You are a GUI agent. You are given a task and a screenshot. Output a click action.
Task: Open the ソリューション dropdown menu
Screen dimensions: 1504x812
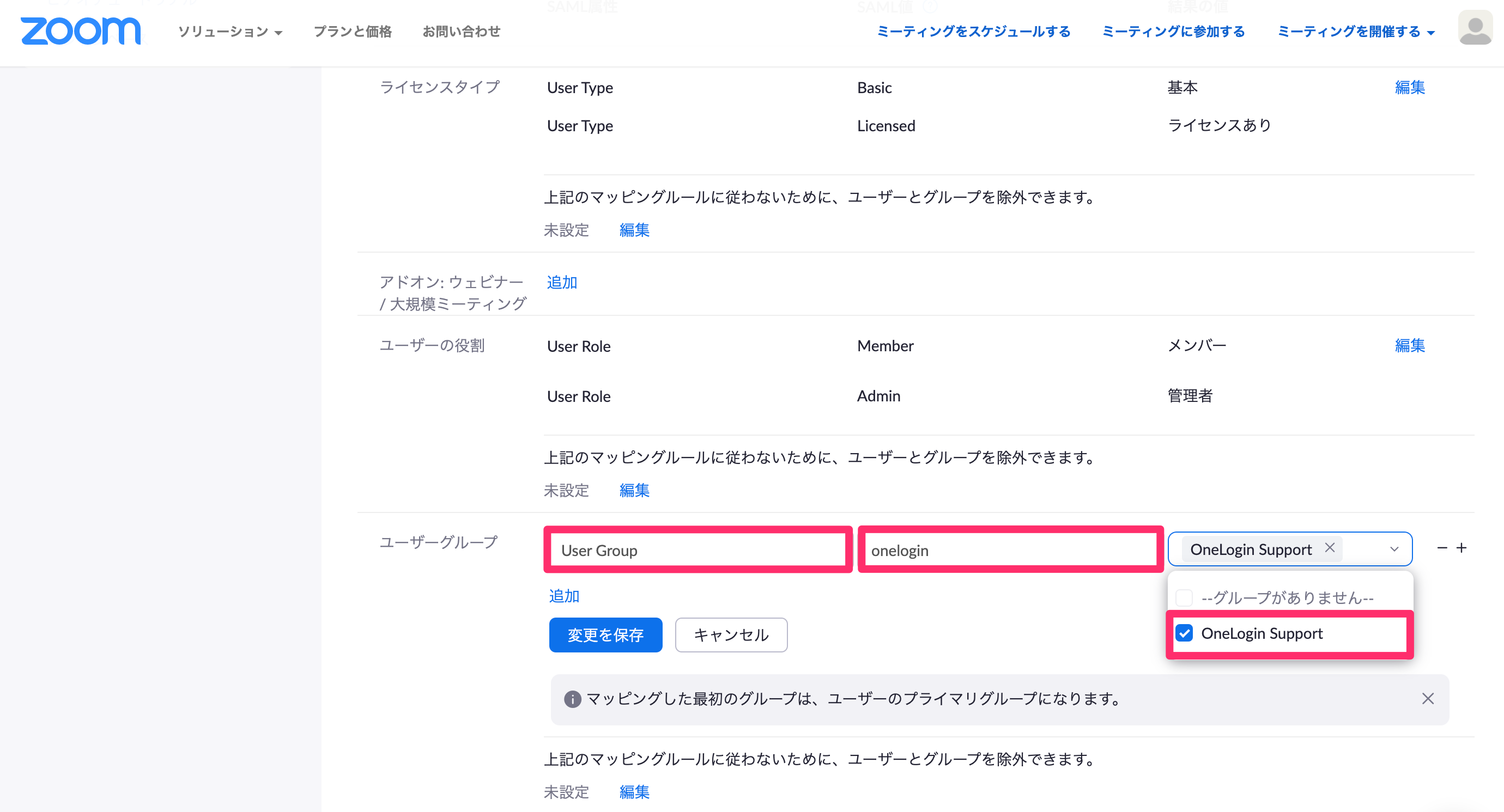coord(230,32)
